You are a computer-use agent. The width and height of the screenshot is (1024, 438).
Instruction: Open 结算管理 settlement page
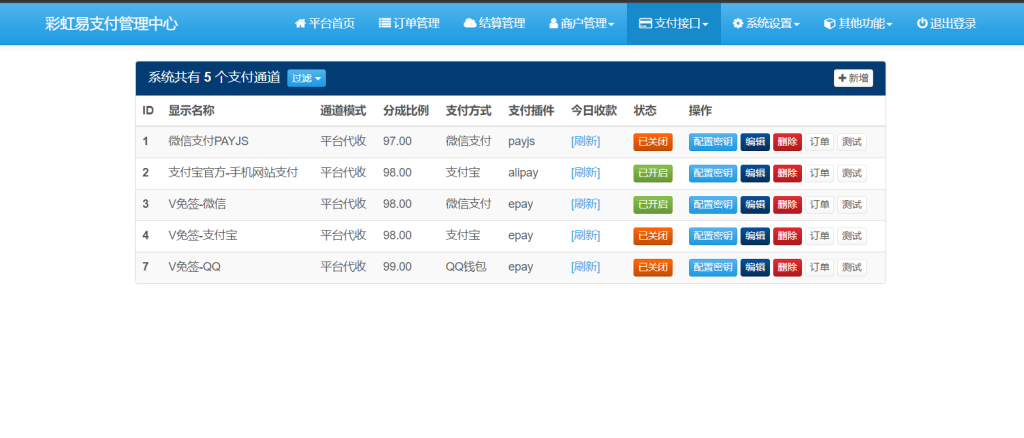coord(494,23)
